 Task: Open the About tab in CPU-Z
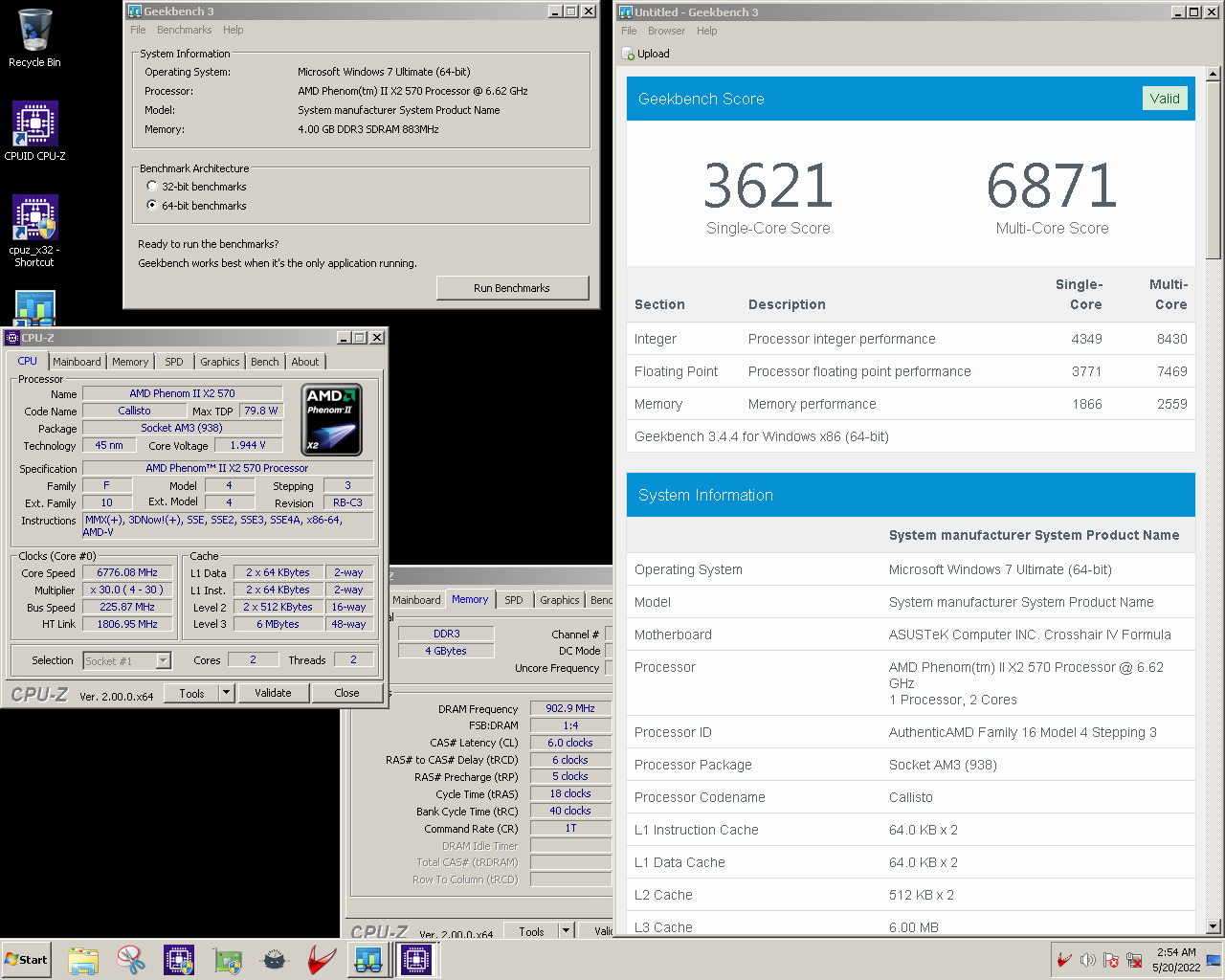point(305,362)
